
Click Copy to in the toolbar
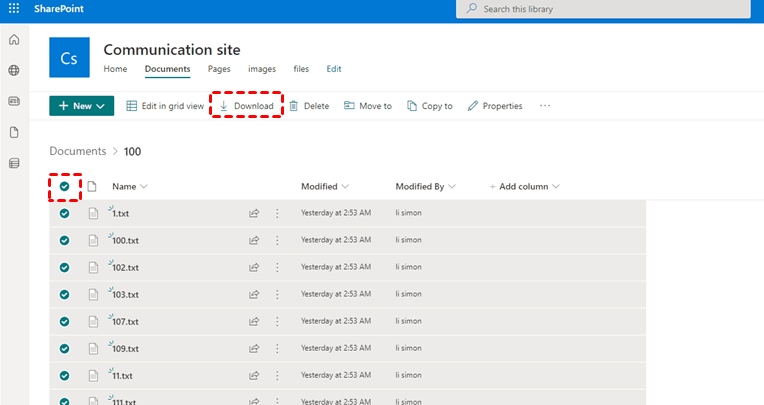(430, 106)
